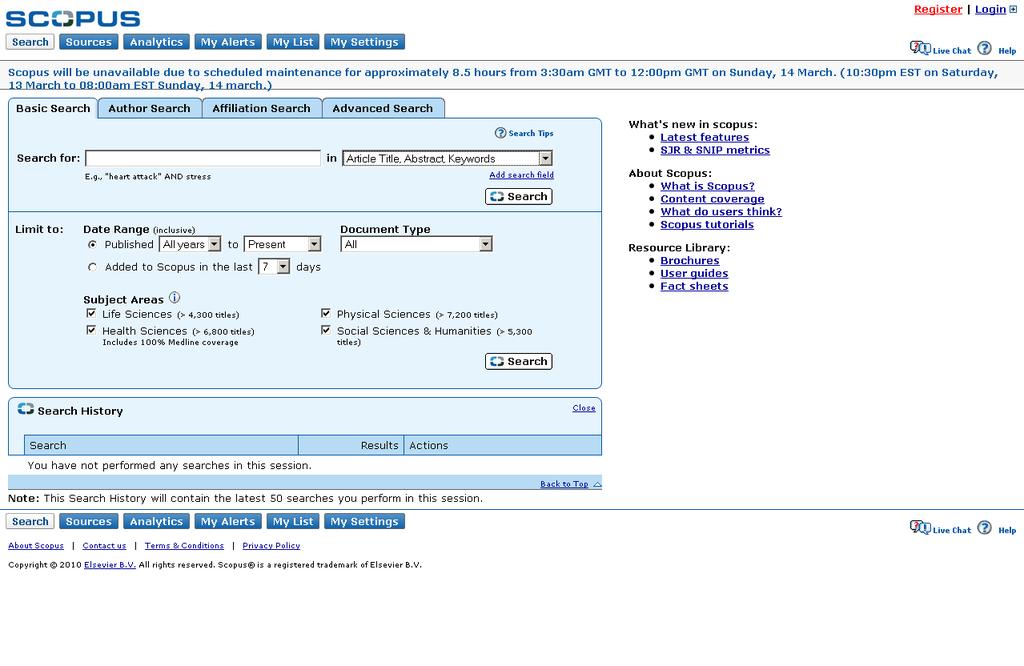Click the Add search field link
This screenshot has width=1024, height=666.
click(x=521, y=175)
